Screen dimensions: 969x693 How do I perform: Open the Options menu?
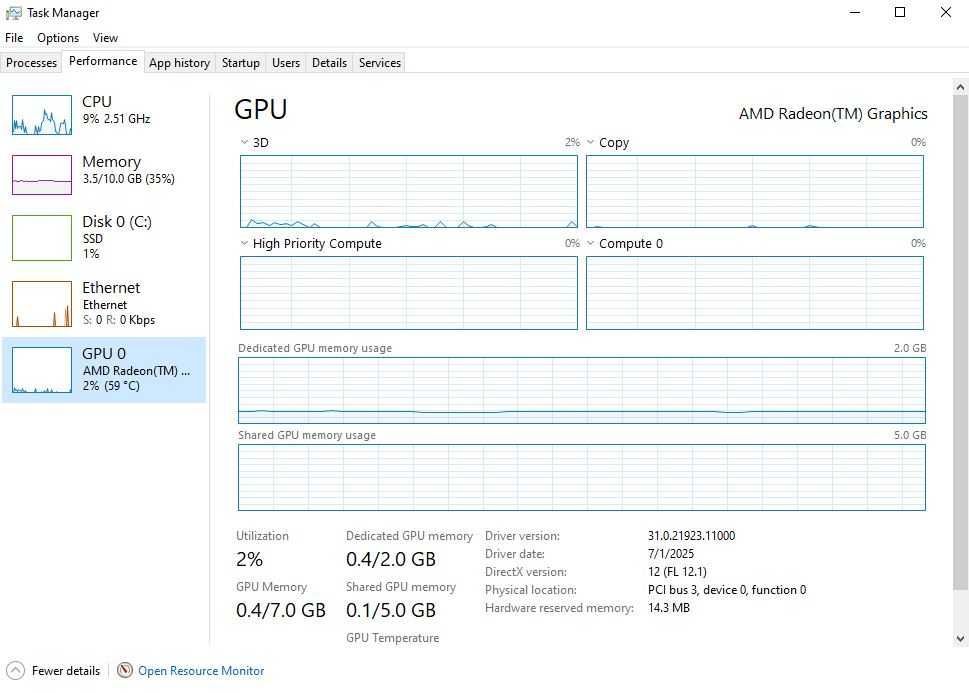coord(58,38)
